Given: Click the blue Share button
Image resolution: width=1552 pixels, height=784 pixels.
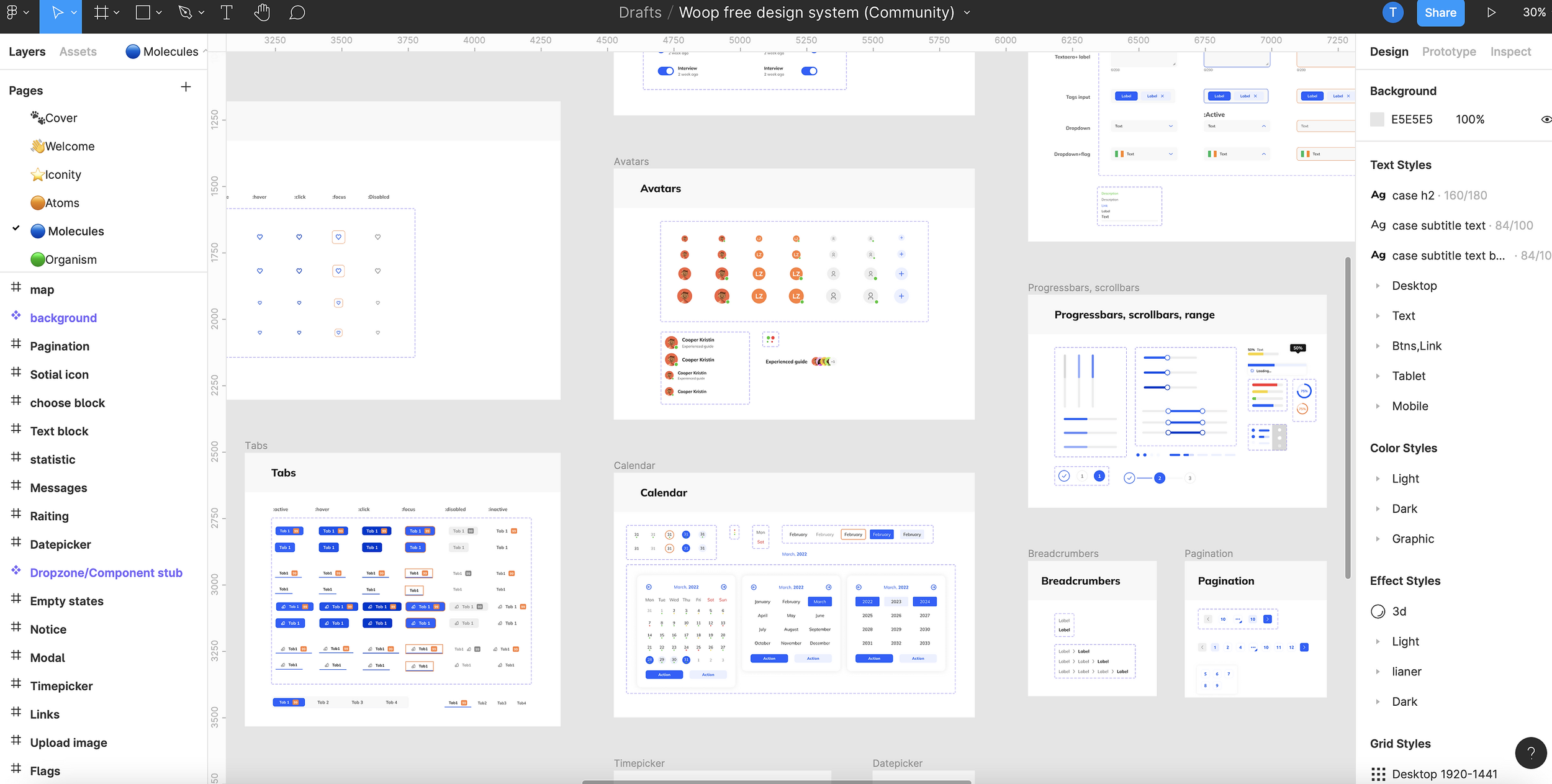Looking at the screenshot, I should [1440, 12].
